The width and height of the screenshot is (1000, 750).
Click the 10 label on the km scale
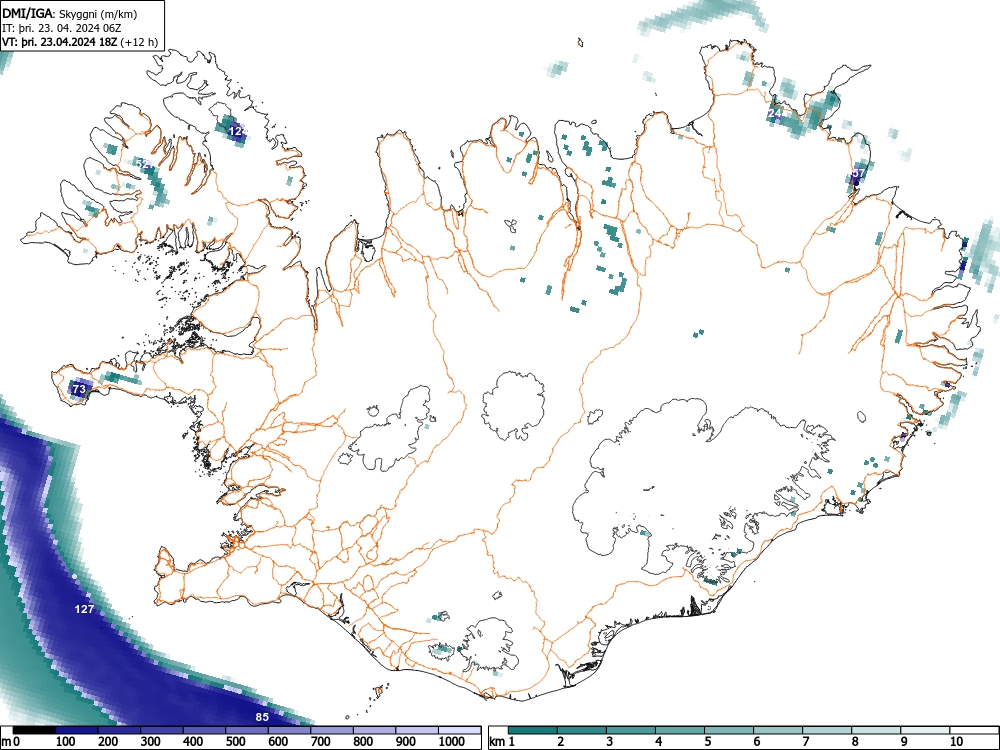tap(957, 742)
